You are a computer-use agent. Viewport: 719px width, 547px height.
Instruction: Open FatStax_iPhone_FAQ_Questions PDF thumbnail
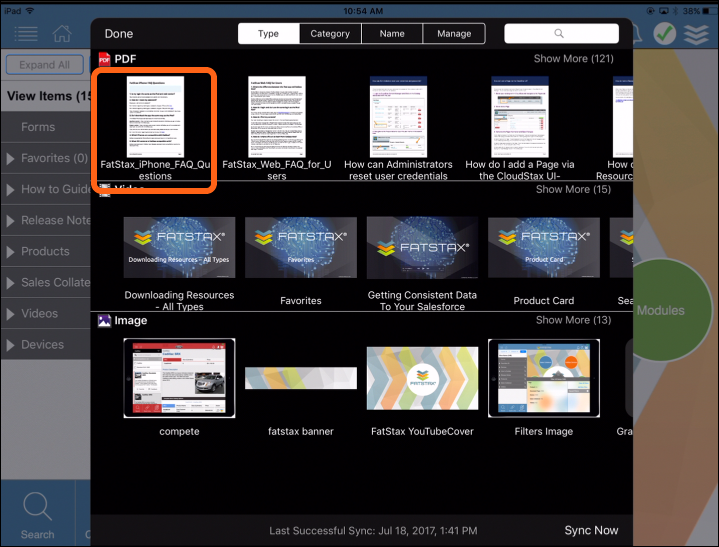(x=155, y=117)
